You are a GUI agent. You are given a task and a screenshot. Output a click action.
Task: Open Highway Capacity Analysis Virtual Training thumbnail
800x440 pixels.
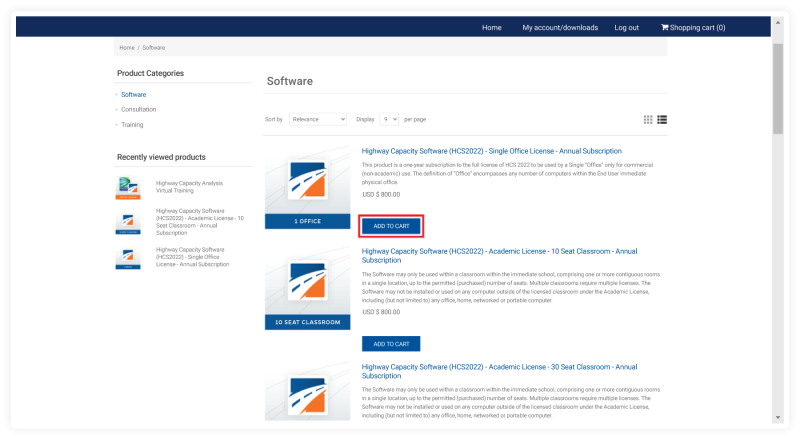point(128,187)
